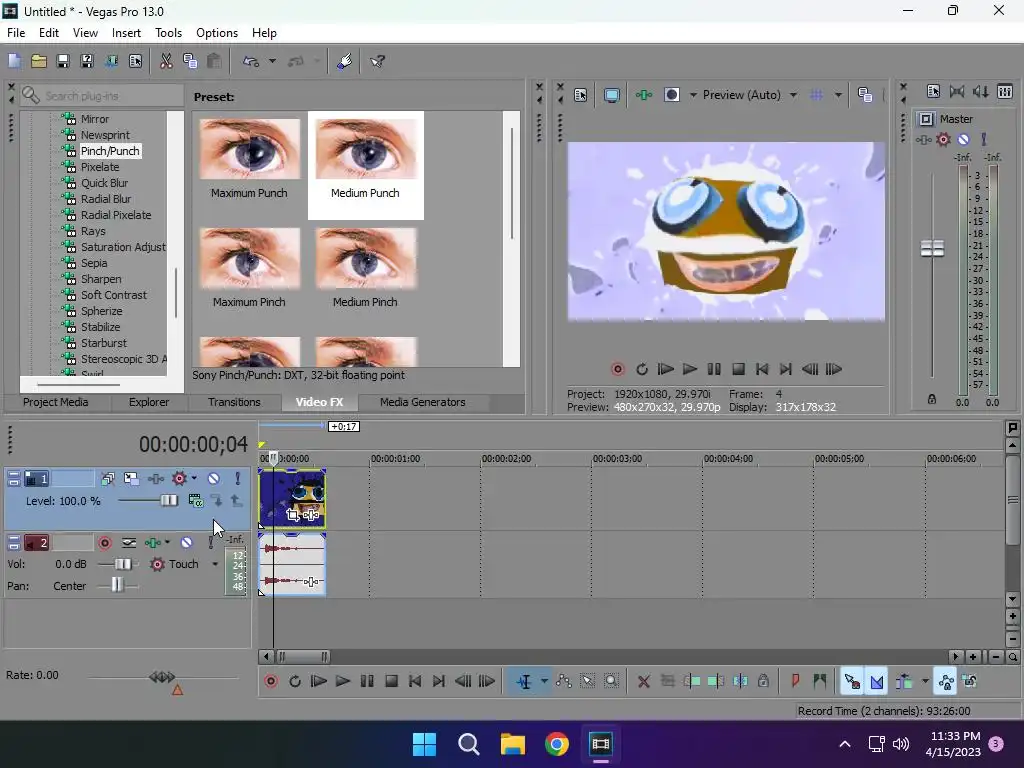Mute audio track 2
The image size is (1024, 768).
coord(187,543)
